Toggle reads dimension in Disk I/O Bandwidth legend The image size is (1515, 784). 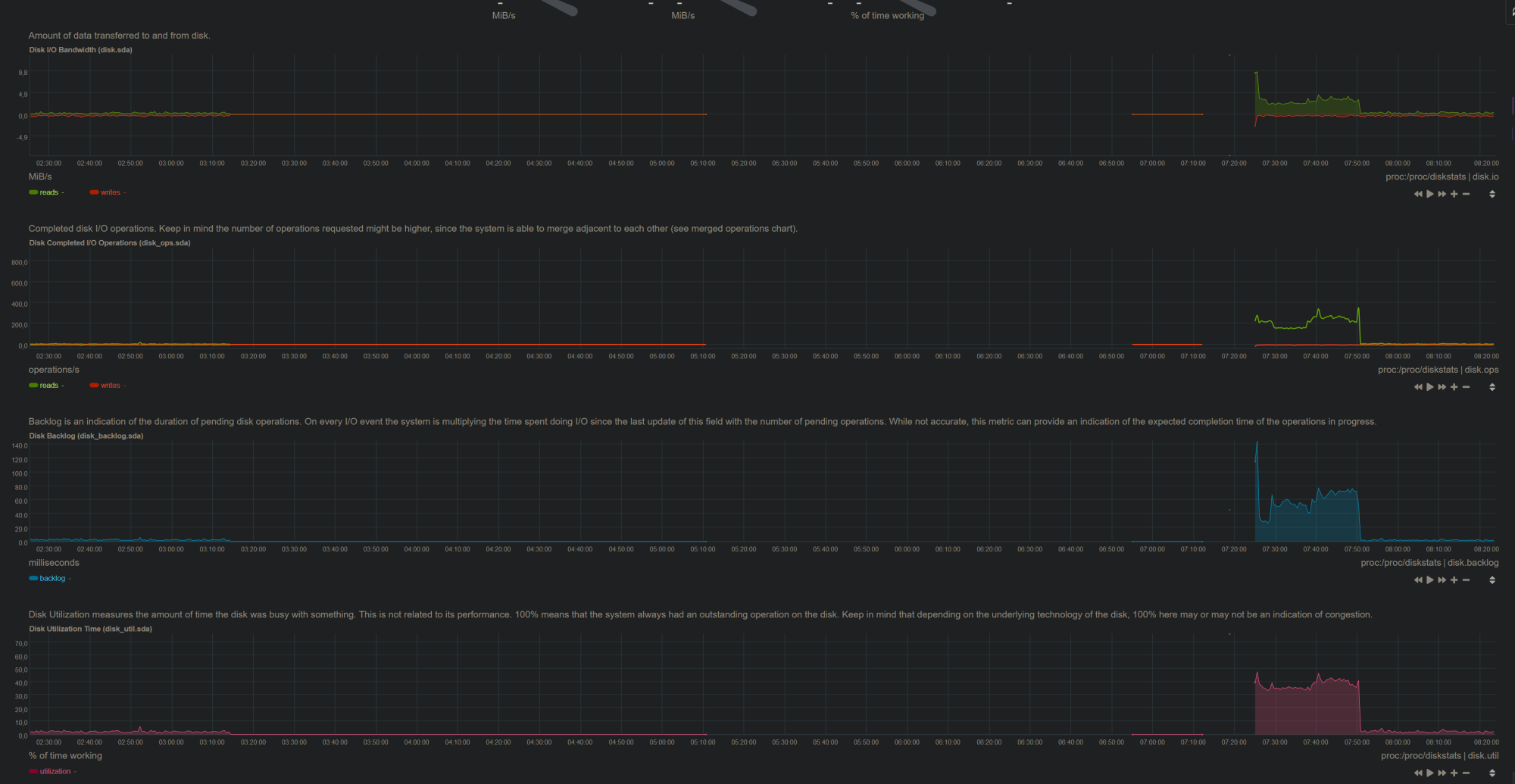48,192
